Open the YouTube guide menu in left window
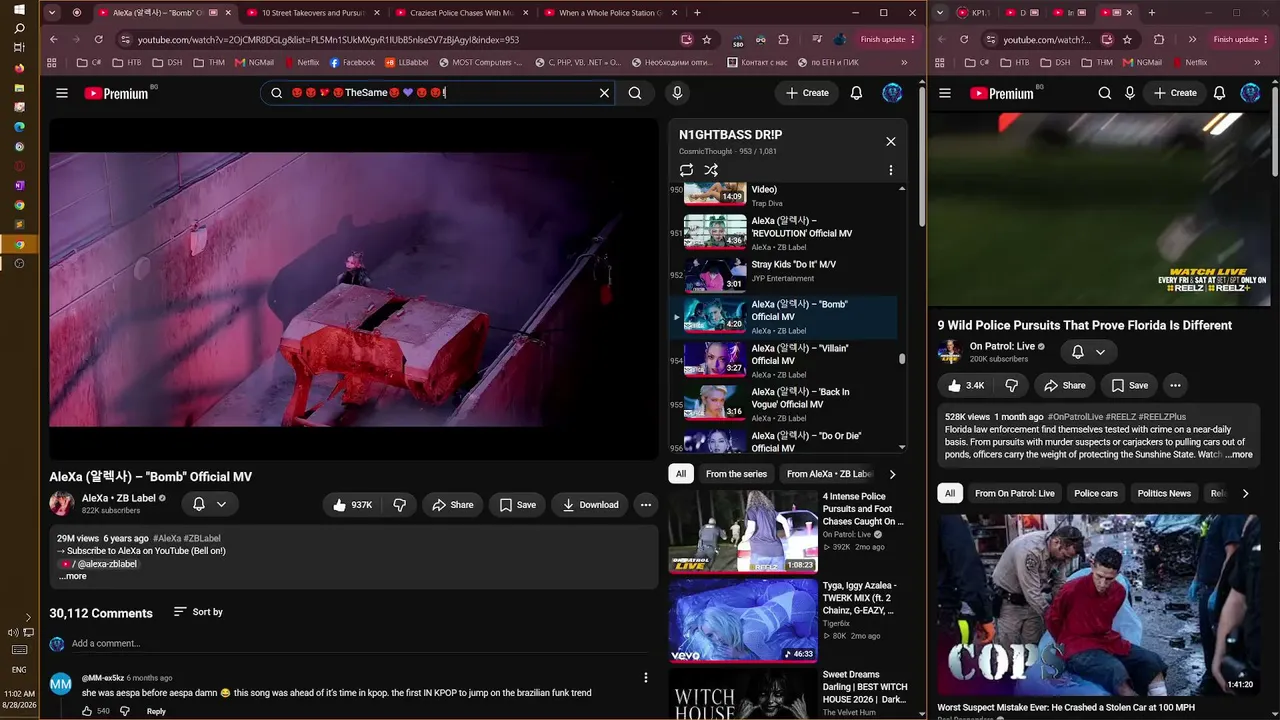 (x=62, y=93)
